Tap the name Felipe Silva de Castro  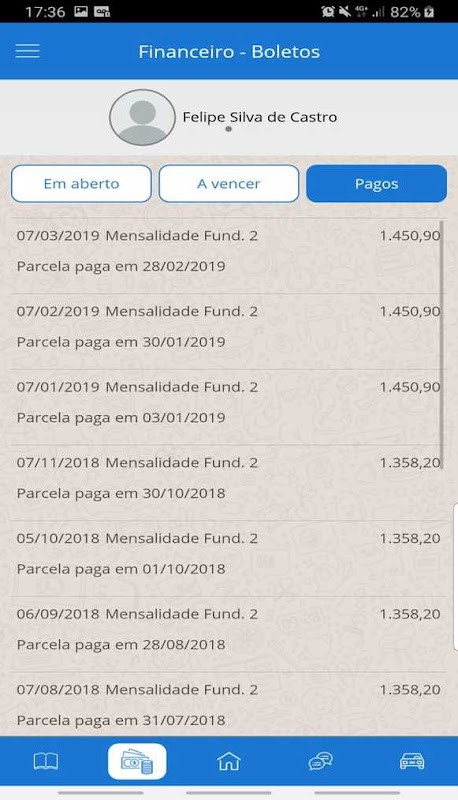[x=260, y=117]
